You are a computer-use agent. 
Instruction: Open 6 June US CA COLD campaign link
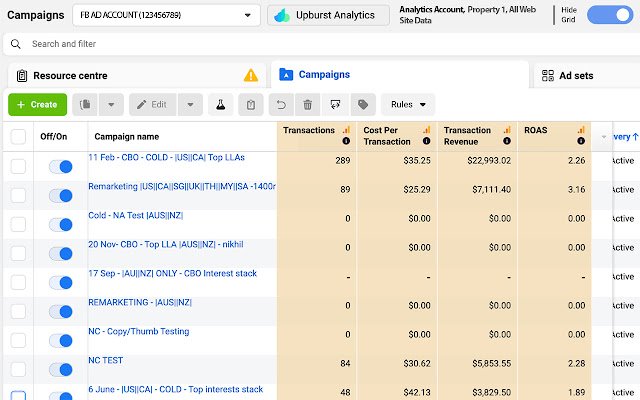tap(176, 389)
